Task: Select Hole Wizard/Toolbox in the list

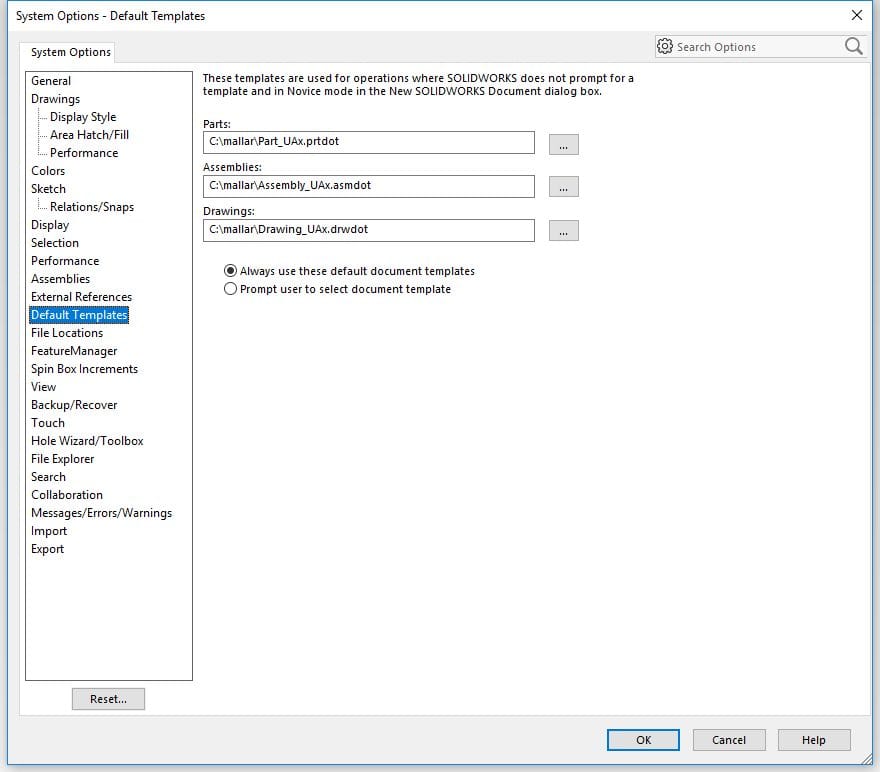Action: coord(87,441)
